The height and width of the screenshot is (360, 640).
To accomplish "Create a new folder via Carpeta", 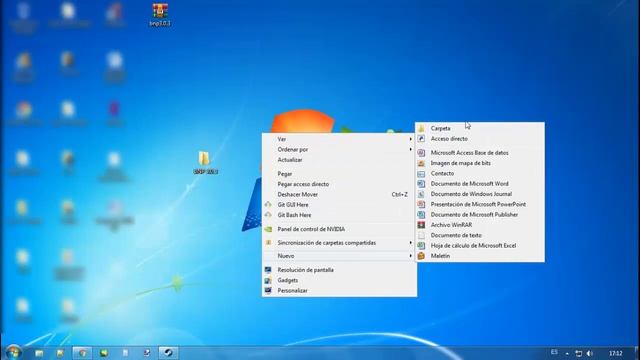I will pos(480,128).
